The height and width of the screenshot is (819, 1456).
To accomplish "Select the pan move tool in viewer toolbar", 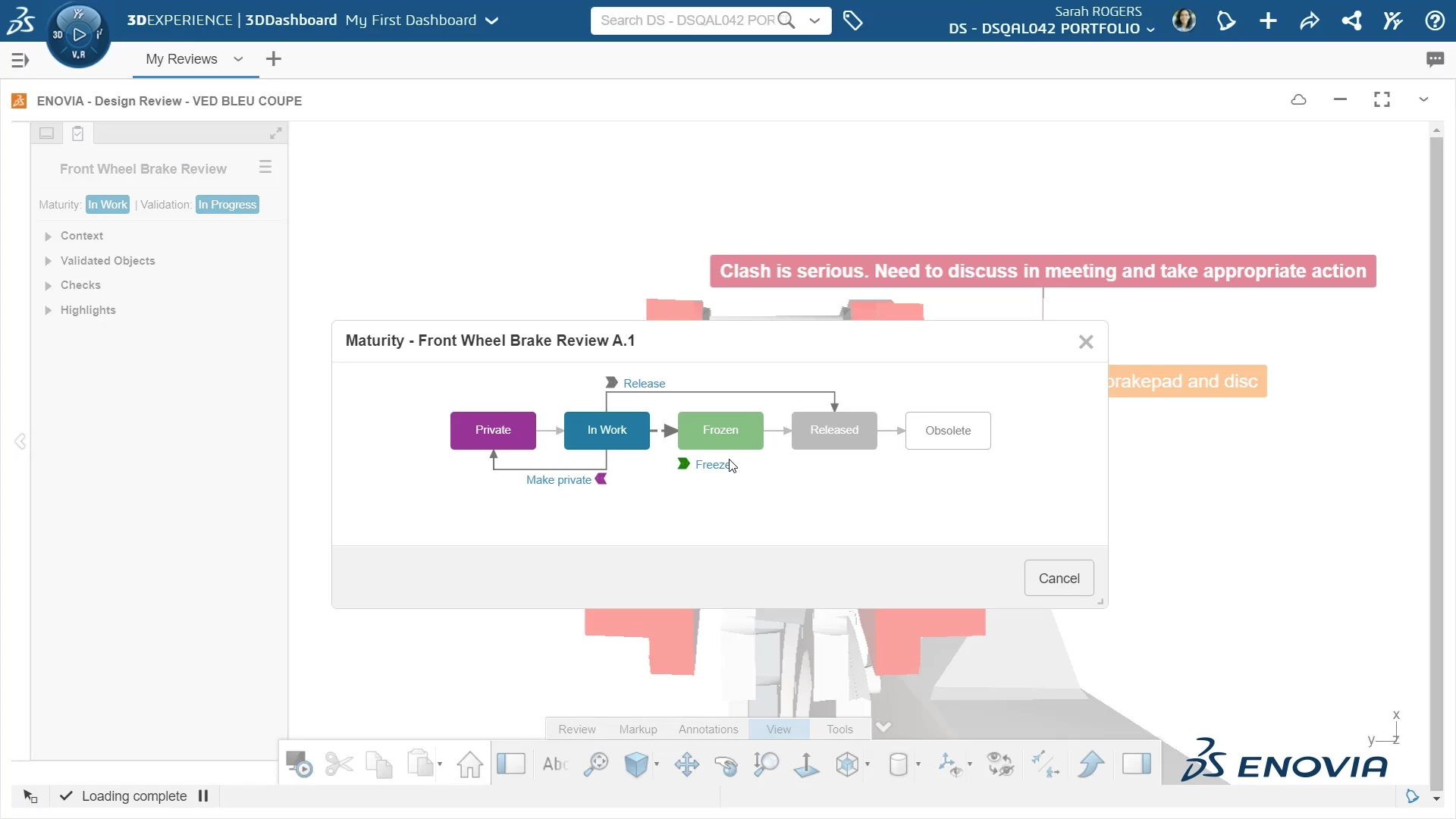I will coord(686,764).
